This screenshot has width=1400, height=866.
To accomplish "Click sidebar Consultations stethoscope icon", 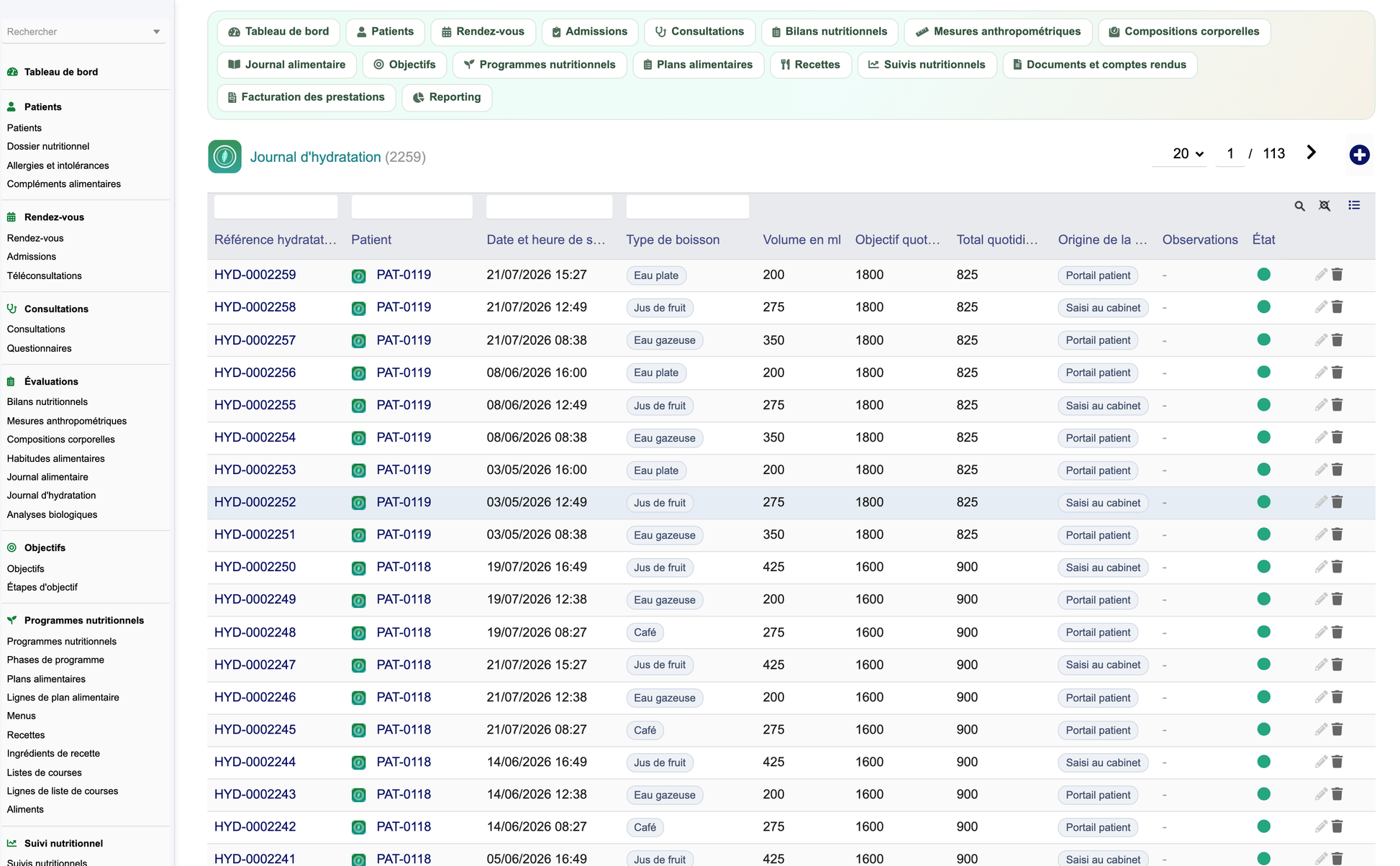I will coord(12,309).
